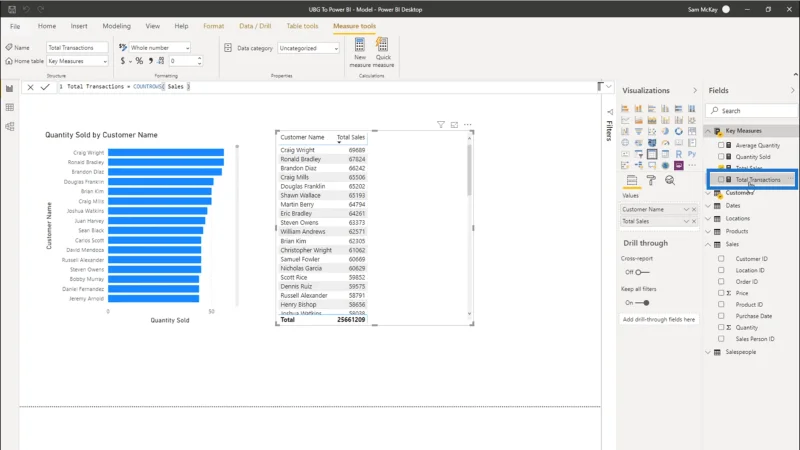Select the clustered column chart visualization
Screen dimensions: 800x450
point(665,108)
